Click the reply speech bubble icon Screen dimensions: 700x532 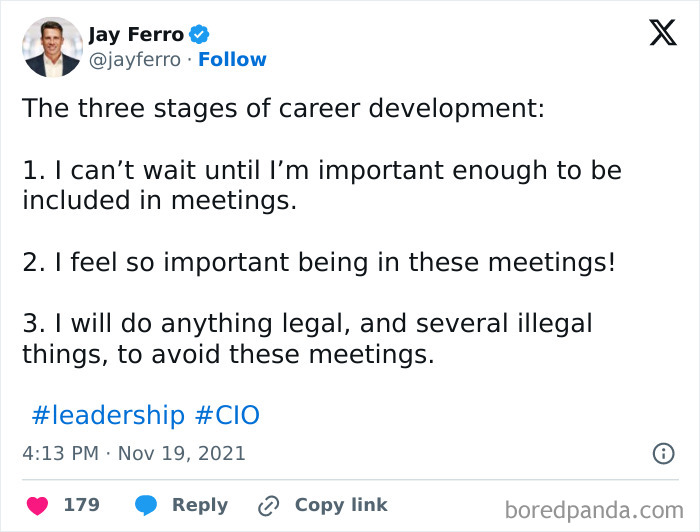click(x=146, y=505)
